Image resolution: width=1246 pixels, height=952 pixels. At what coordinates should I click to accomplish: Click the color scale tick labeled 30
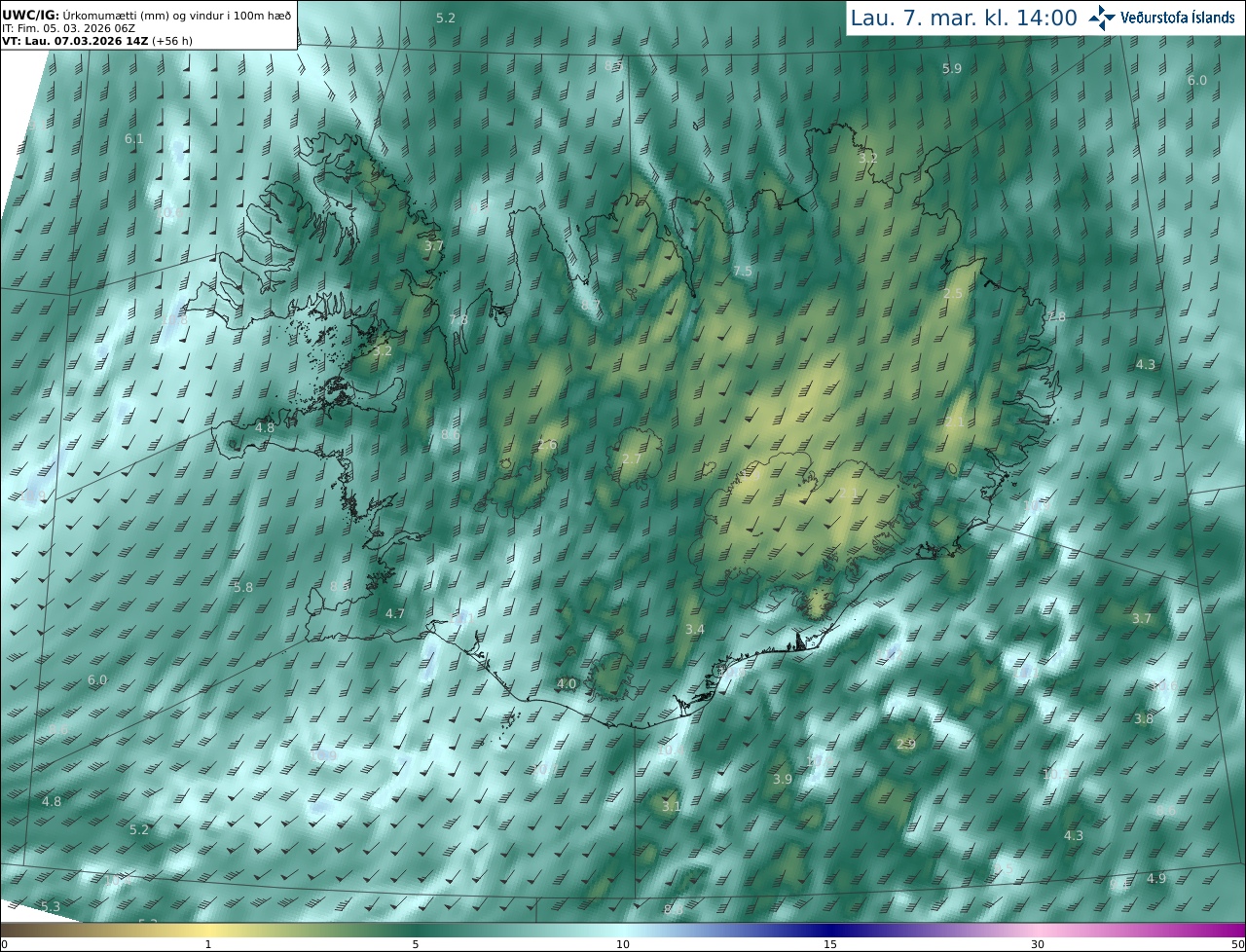click(1038, 944)
